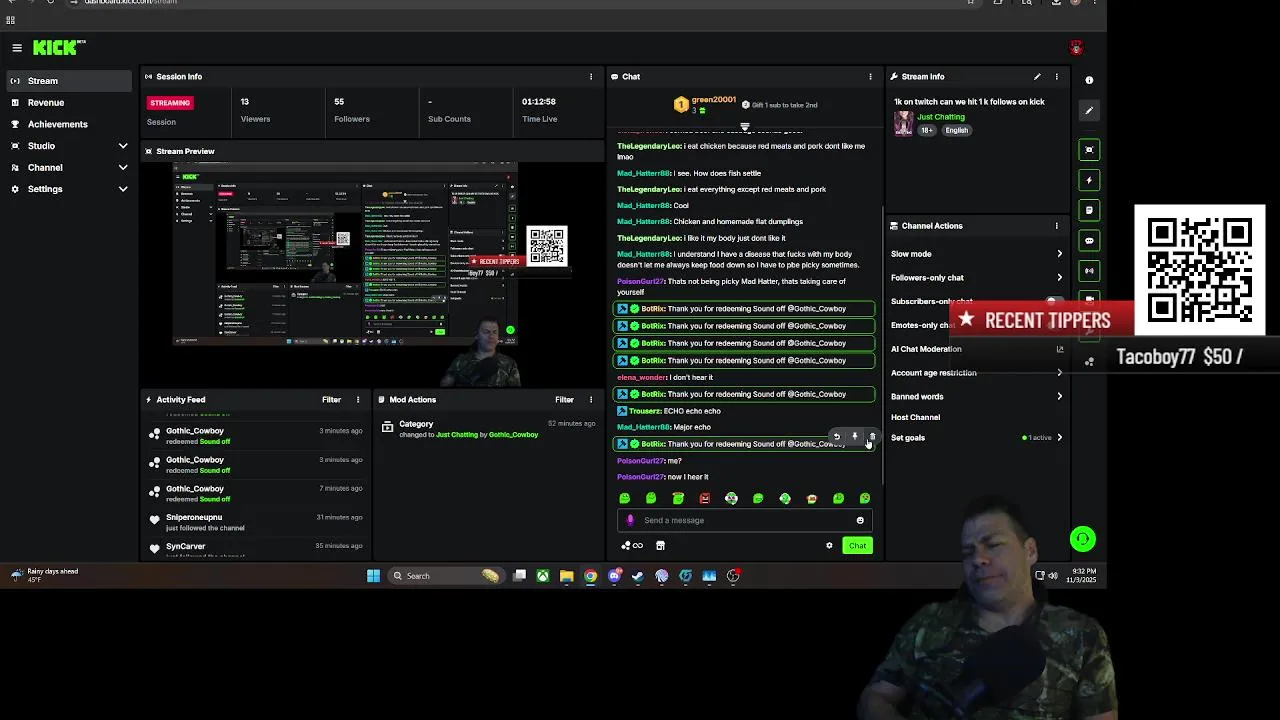Expand the Studio sidebar section

coord(123,146)
